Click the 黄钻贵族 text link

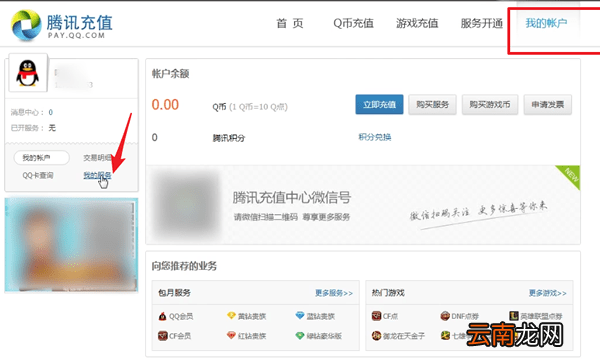point(252,316)
